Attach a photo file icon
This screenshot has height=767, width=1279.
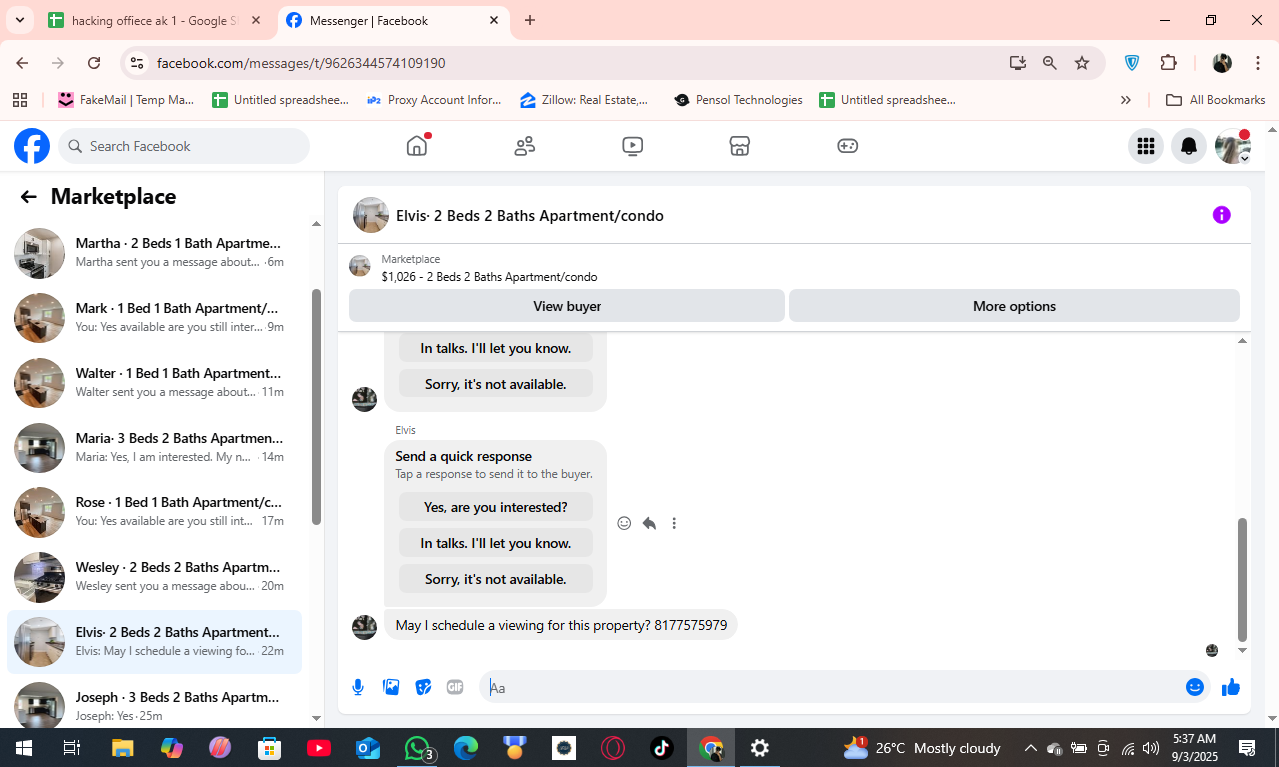coord(391,687)
